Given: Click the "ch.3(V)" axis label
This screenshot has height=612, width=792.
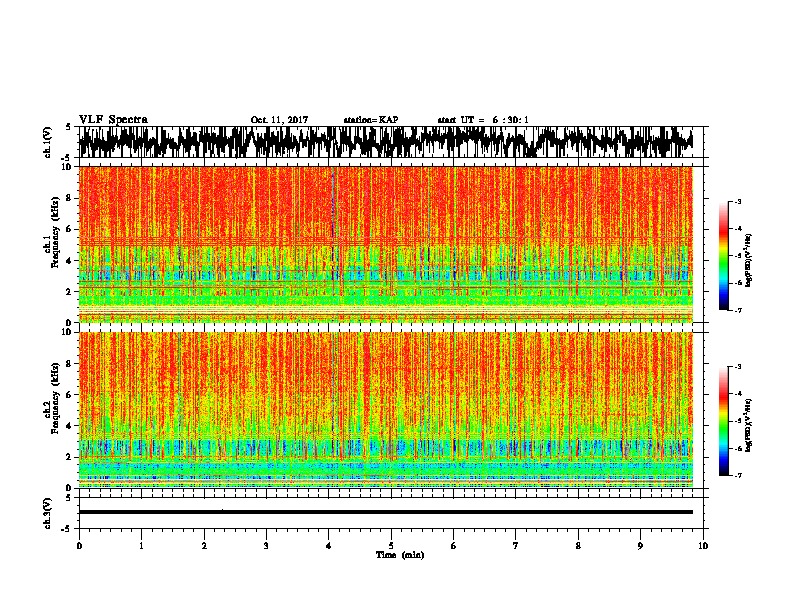Looking at the screenshot, I should (x=47, y=514).
